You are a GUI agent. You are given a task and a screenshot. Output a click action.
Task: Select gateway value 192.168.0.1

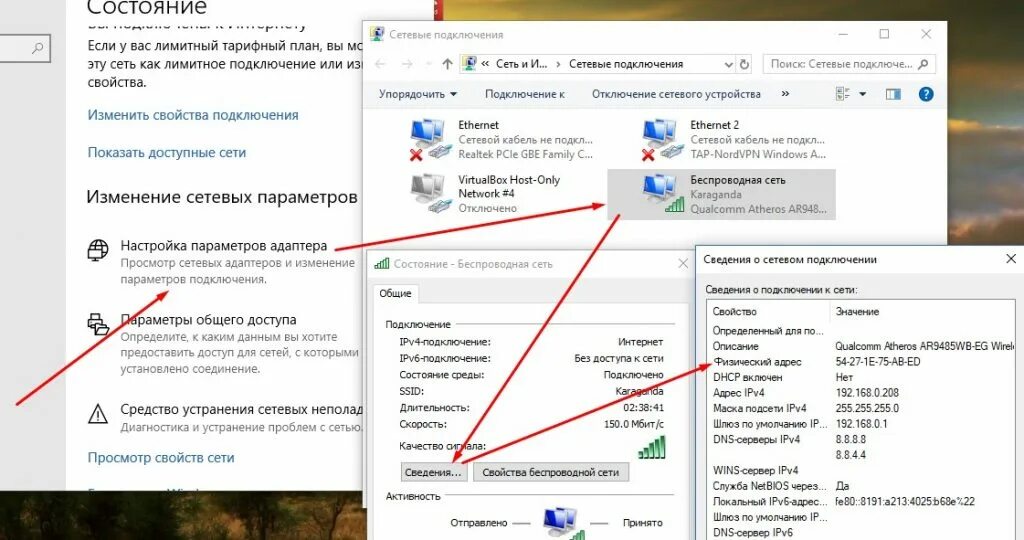click(x=861, y=424)
